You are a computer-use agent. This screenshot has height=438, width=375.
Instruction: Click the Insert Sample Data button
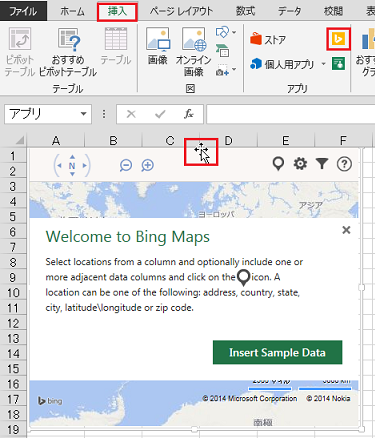coord(277,352)
